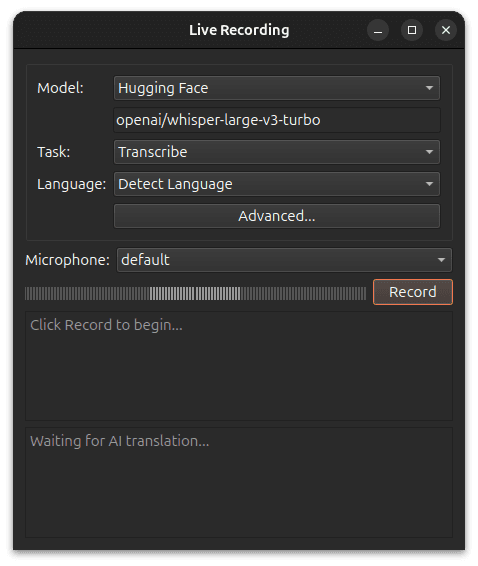Click the Live Recording title text
Image resolution: width=478 pixels, height=566 pixels.
239,30
